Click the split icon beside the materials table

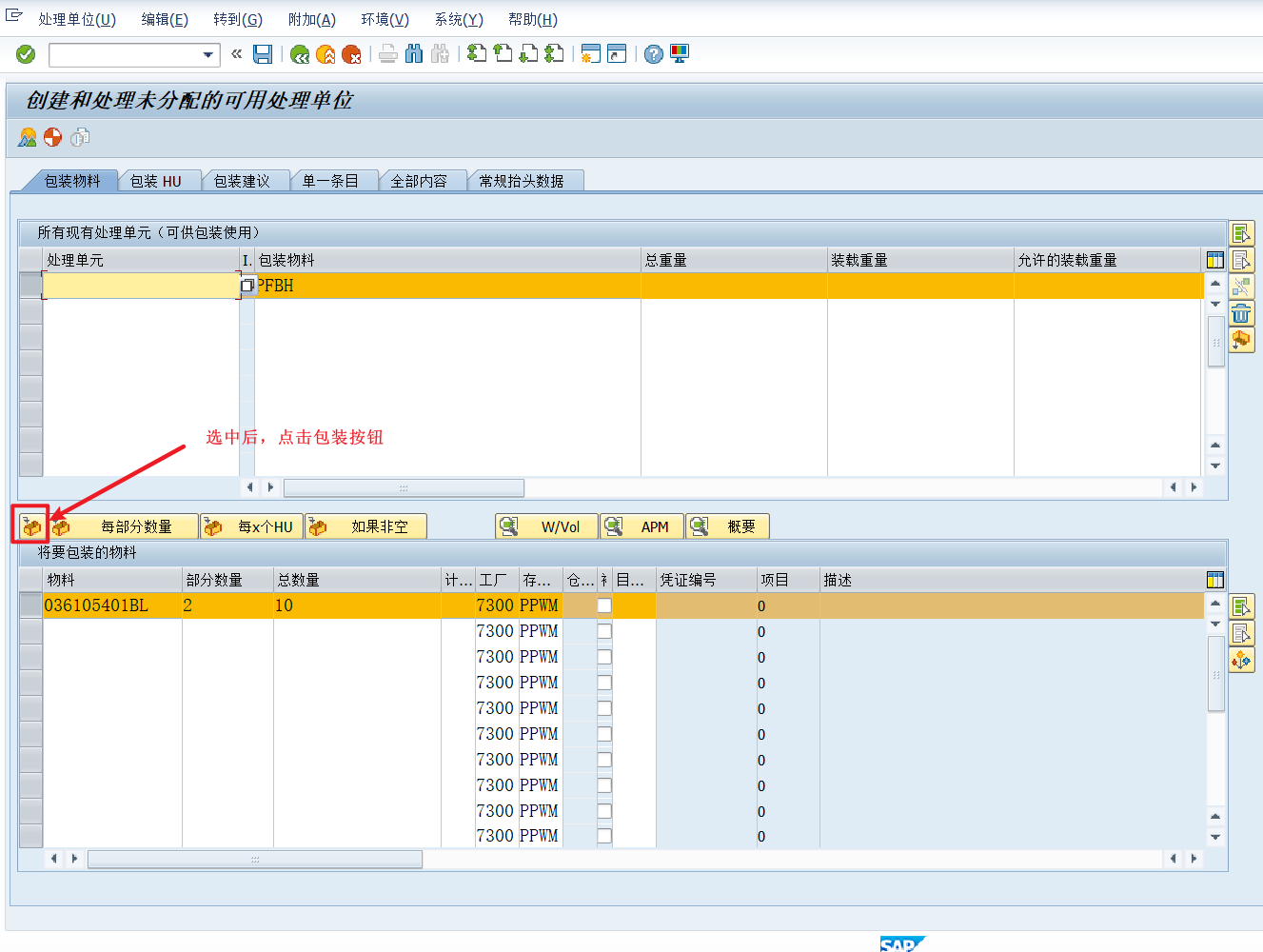pos(1241,660)
